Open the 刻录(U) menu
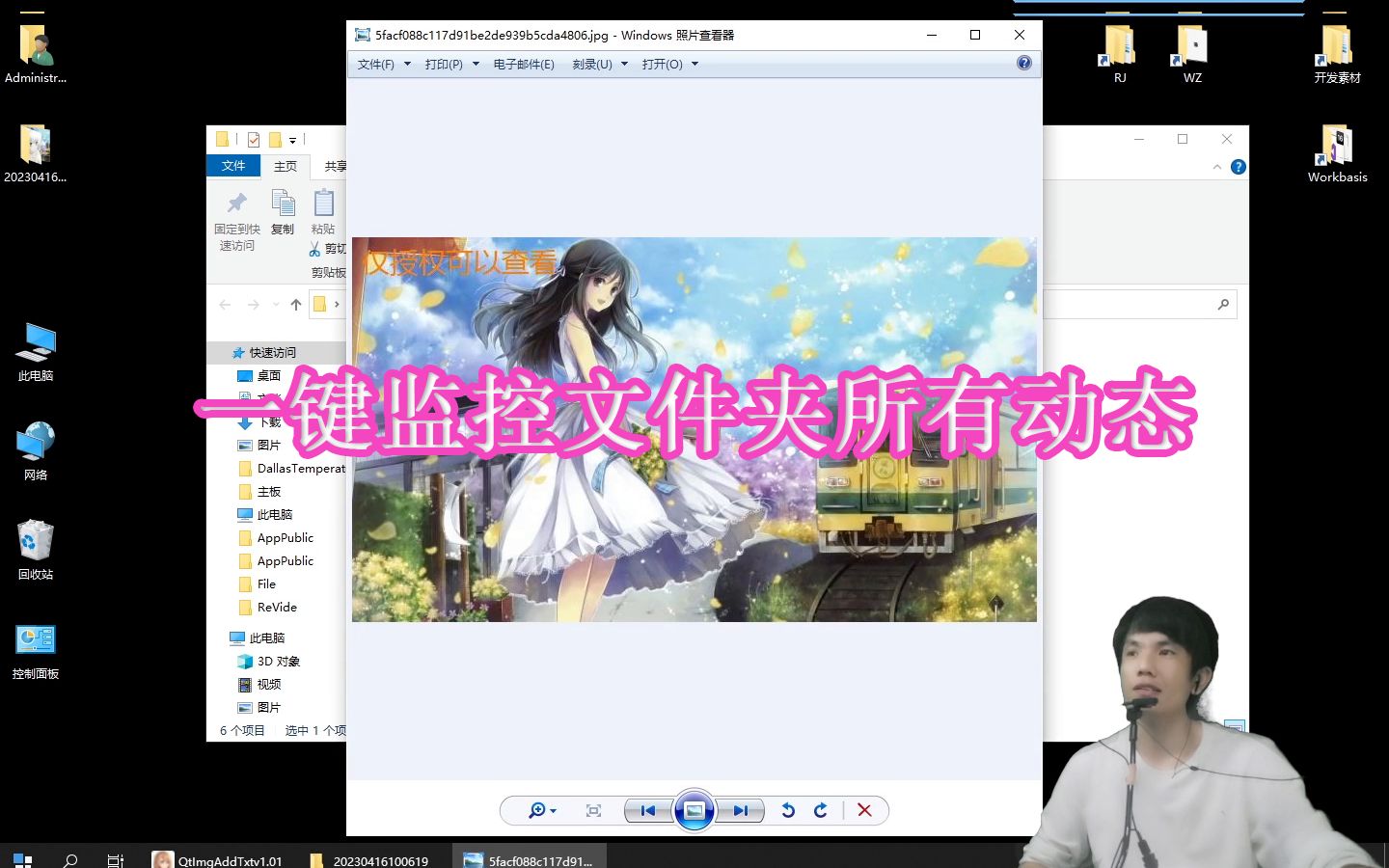Screen dimensions: 1389x868 pyautogui.click(x=592, y=64)
